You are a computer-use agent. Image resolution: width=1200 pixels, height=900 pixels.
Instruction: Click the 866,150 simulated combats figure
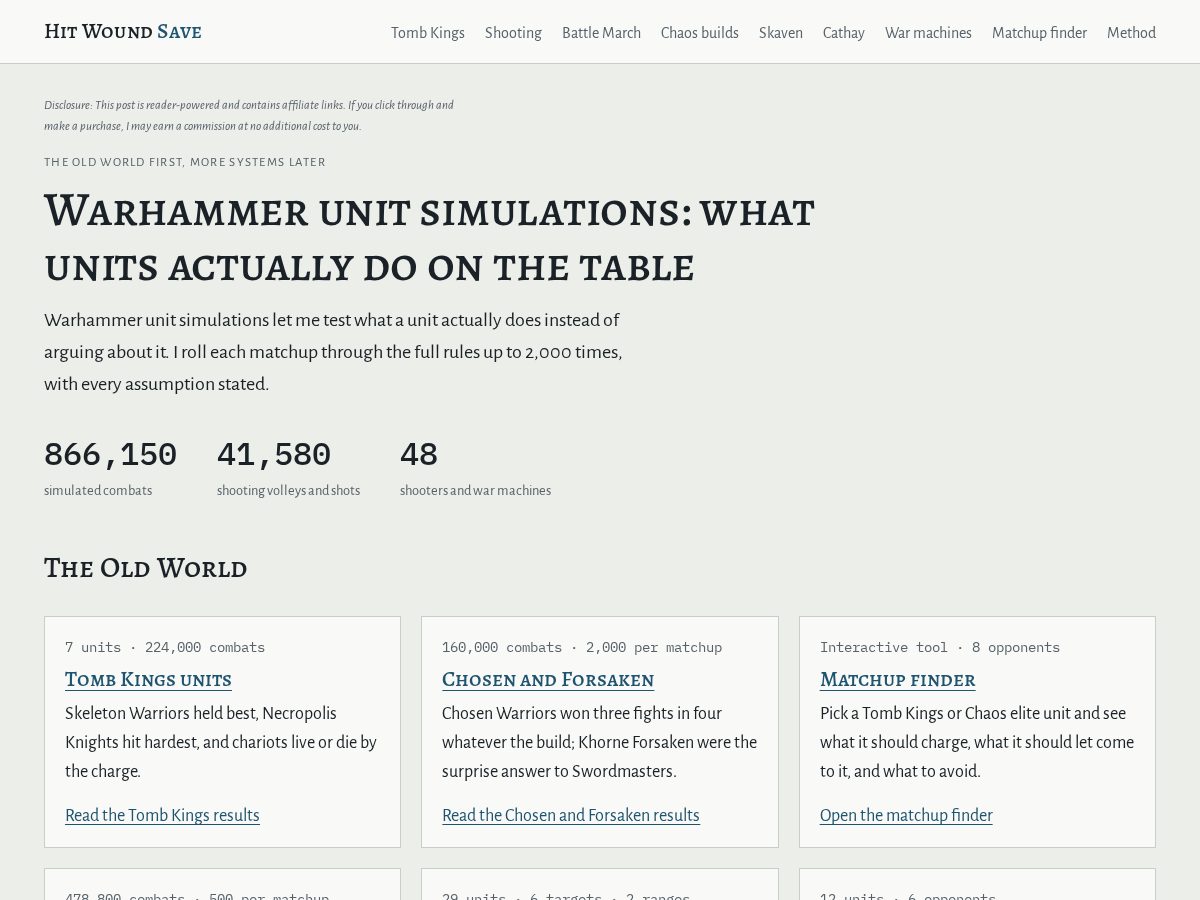click(110, 455)
